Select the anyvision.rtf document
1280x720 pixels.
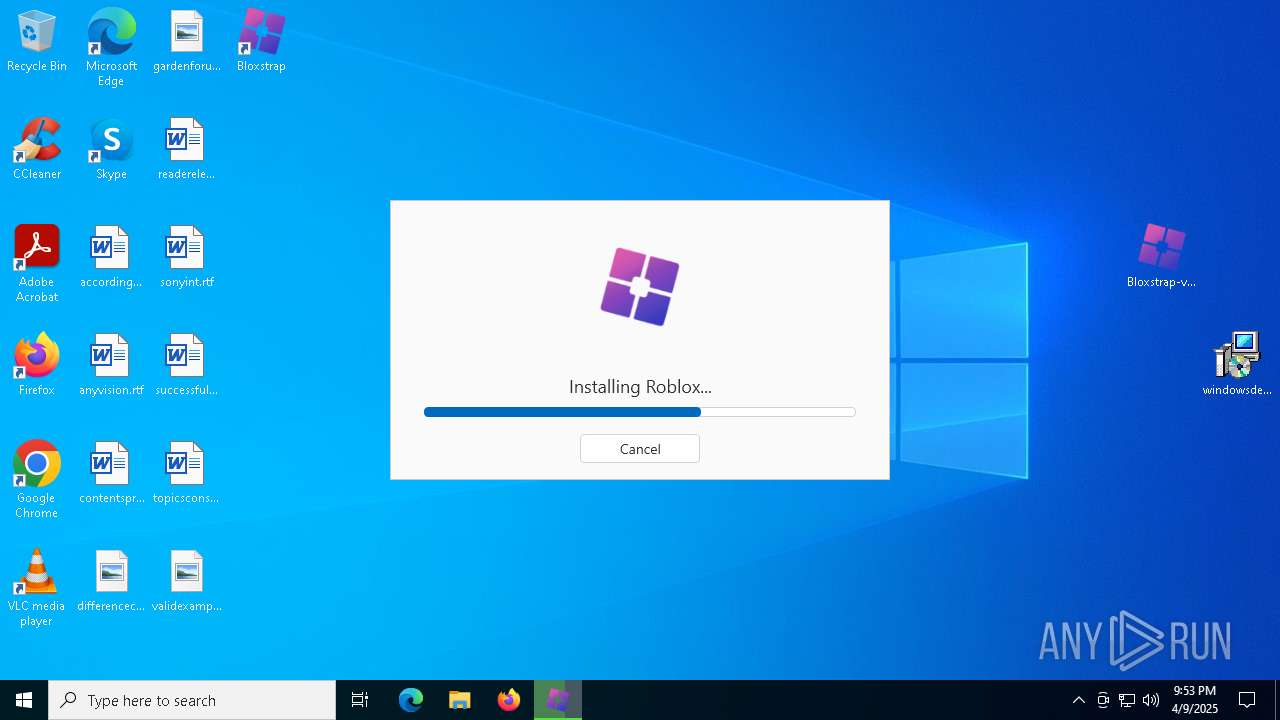click(x=111, y=365)
